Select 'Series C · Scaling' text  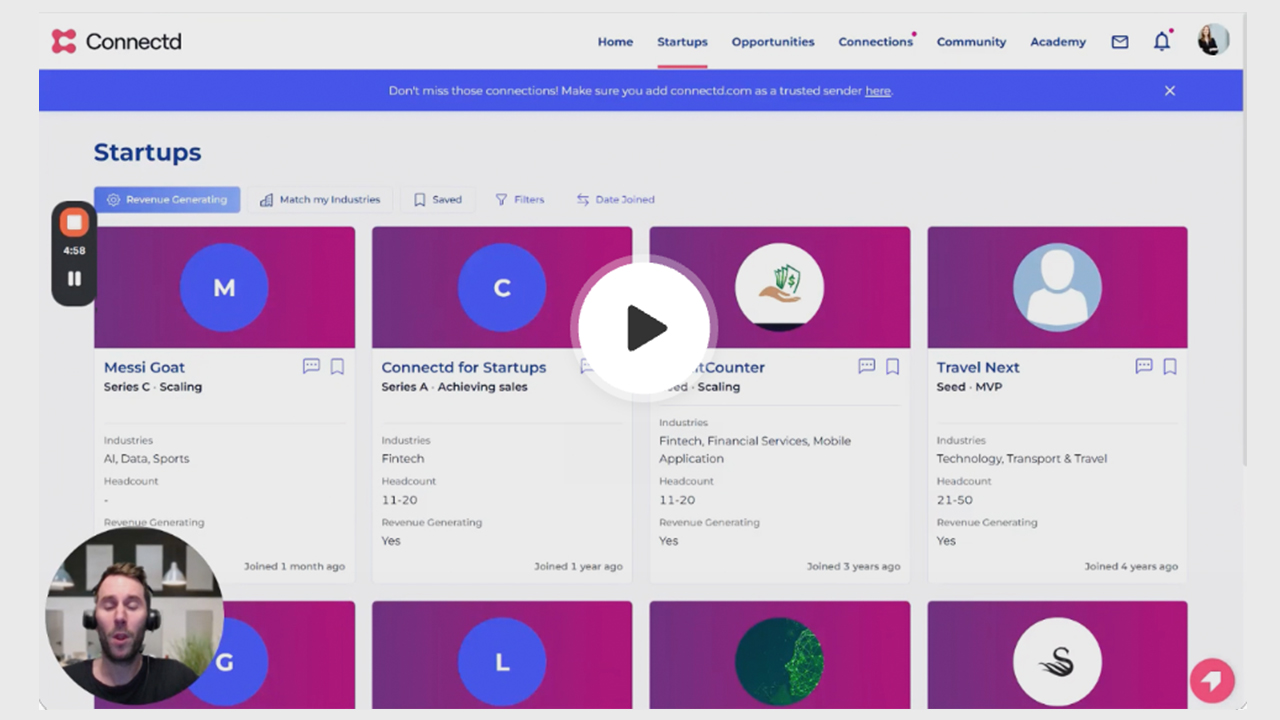[153, 387]
